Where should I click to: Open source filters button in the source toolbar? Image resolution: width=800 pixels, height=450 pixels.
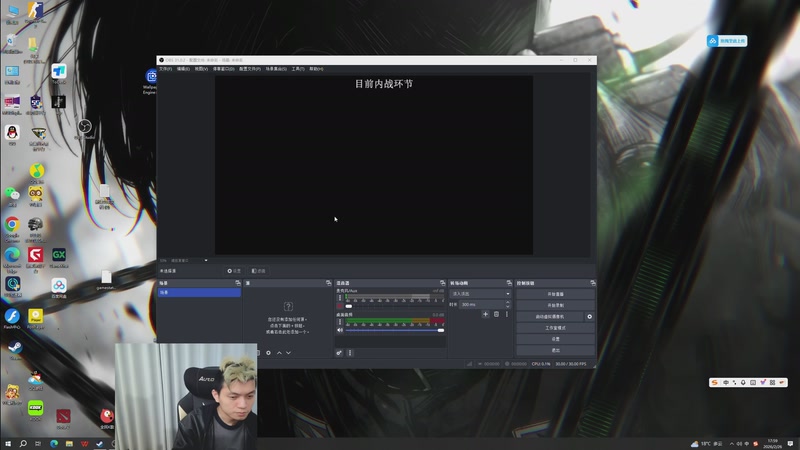pos(259,271)
